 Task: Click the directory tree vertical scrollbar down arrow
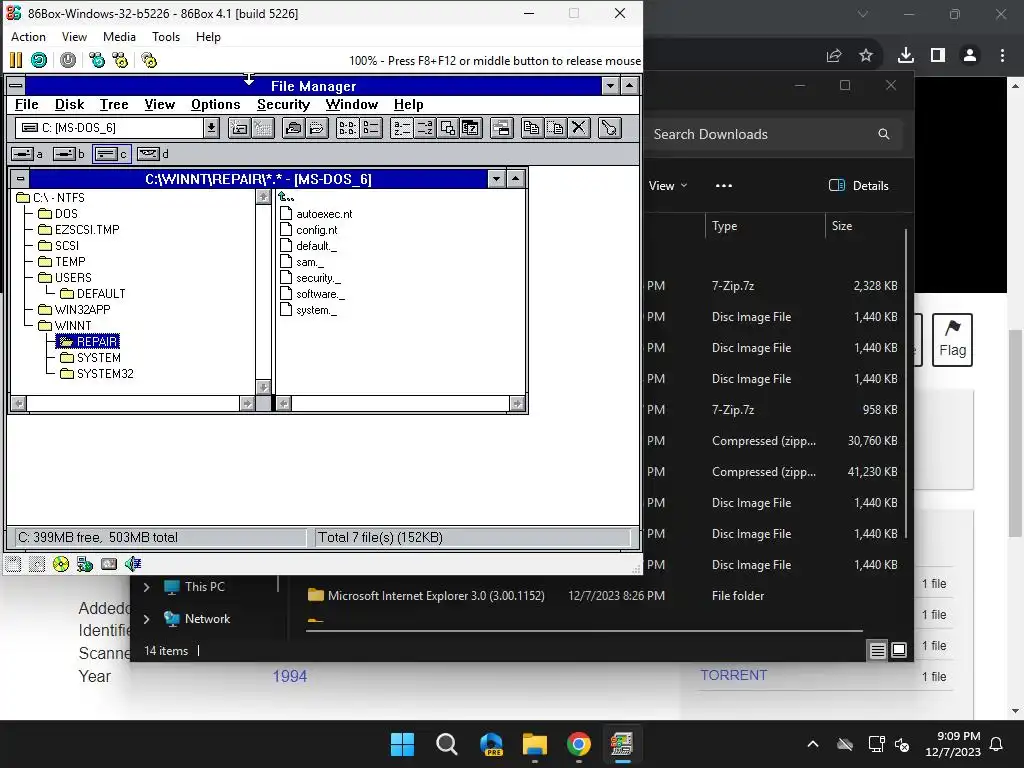point(263,387)
